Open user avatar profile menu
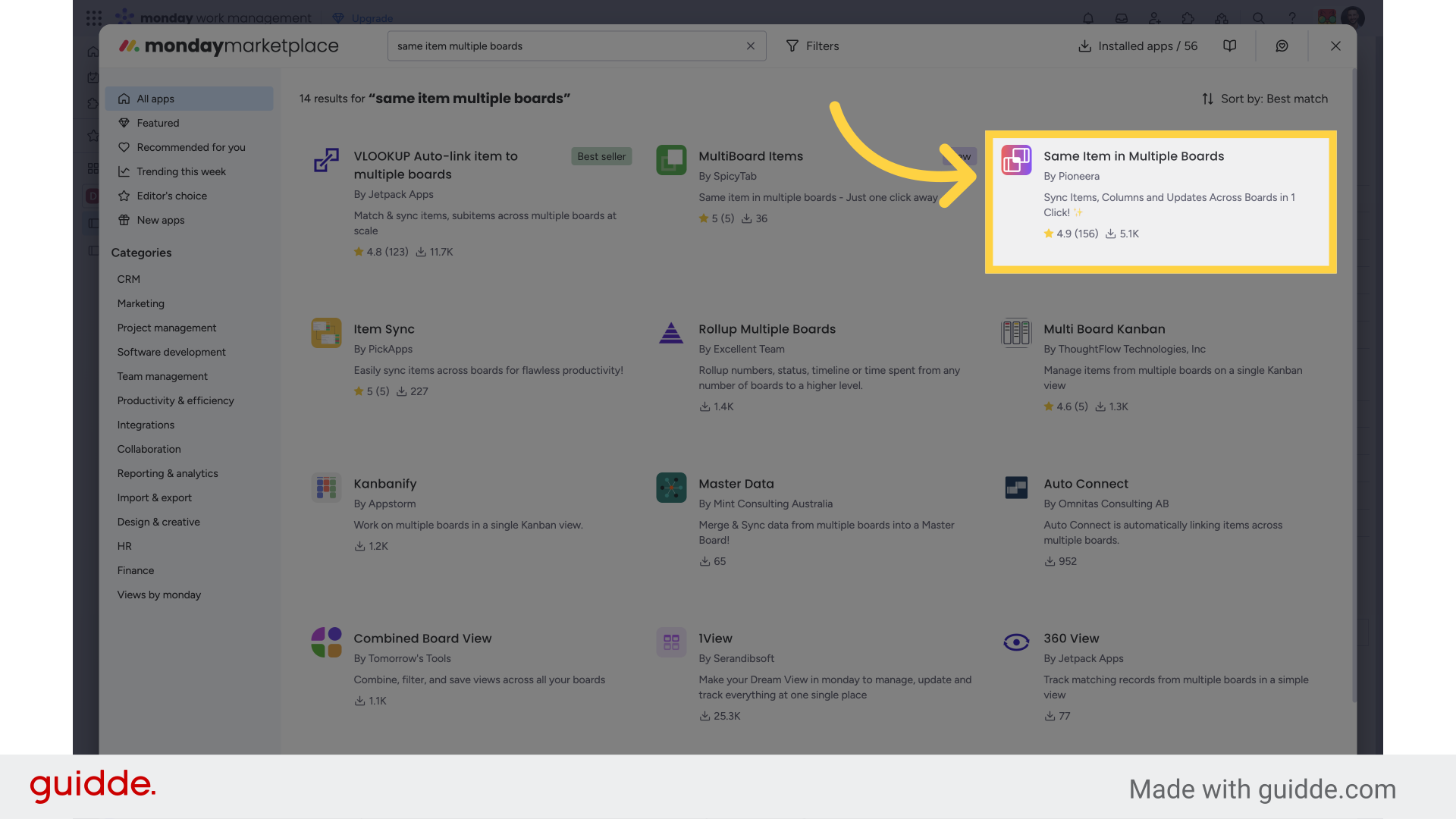 pyautogui.click(x=1352, y=18)
